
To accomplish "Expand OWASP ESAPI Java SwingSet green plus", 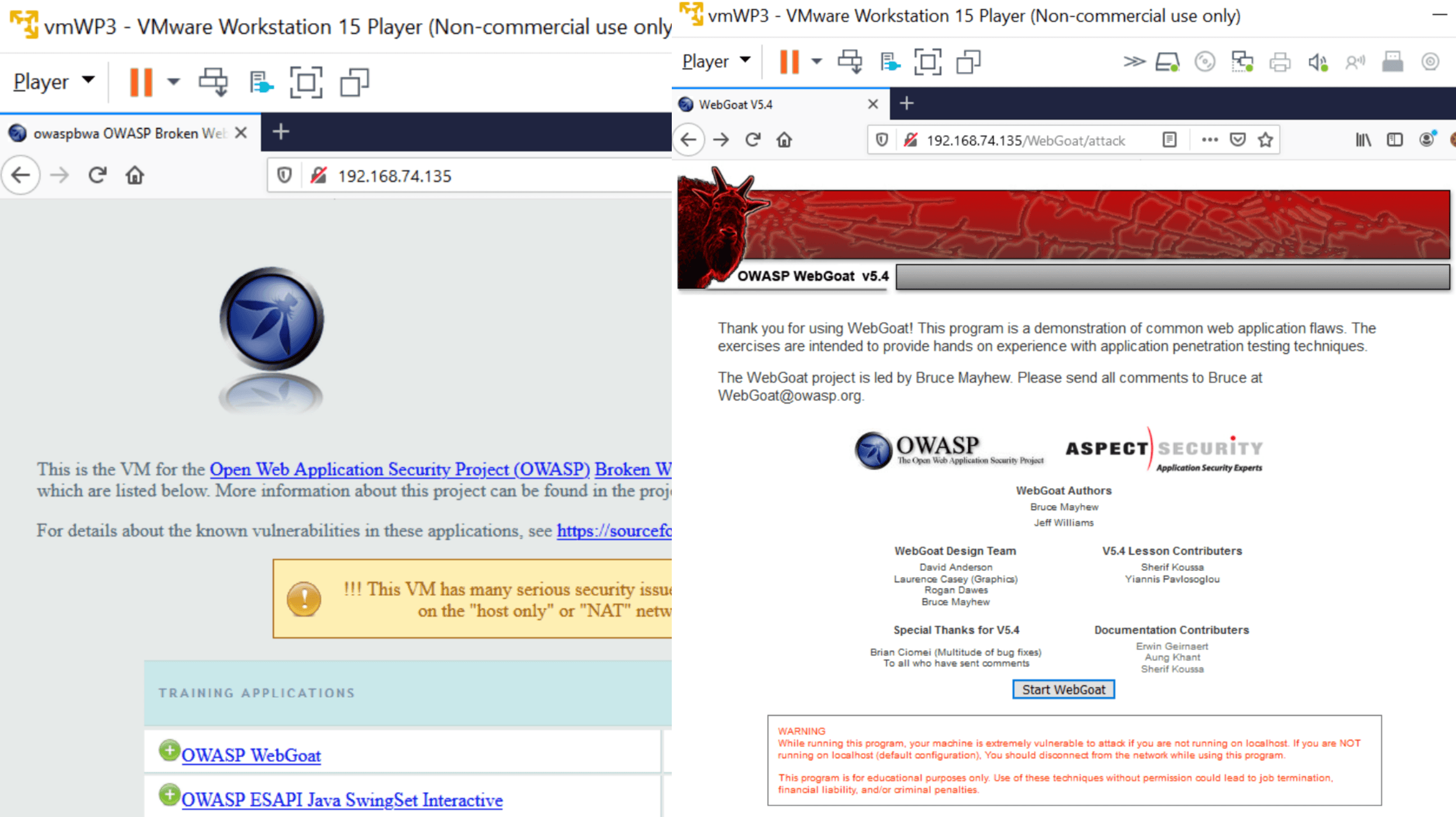I will (169, 795).
